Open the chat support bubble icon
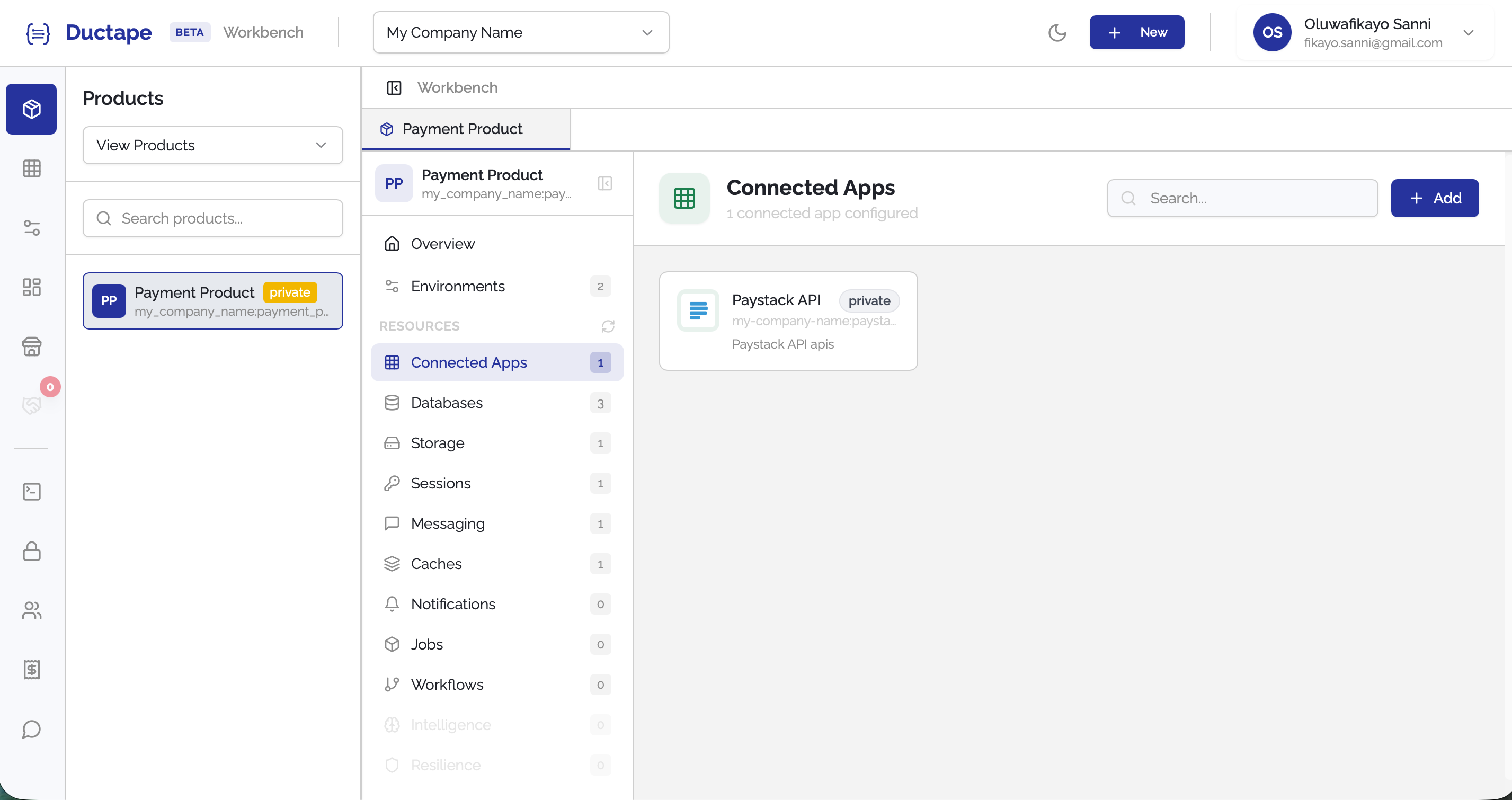Screen dimensions: 1512x800 click(x=31, y=730)
